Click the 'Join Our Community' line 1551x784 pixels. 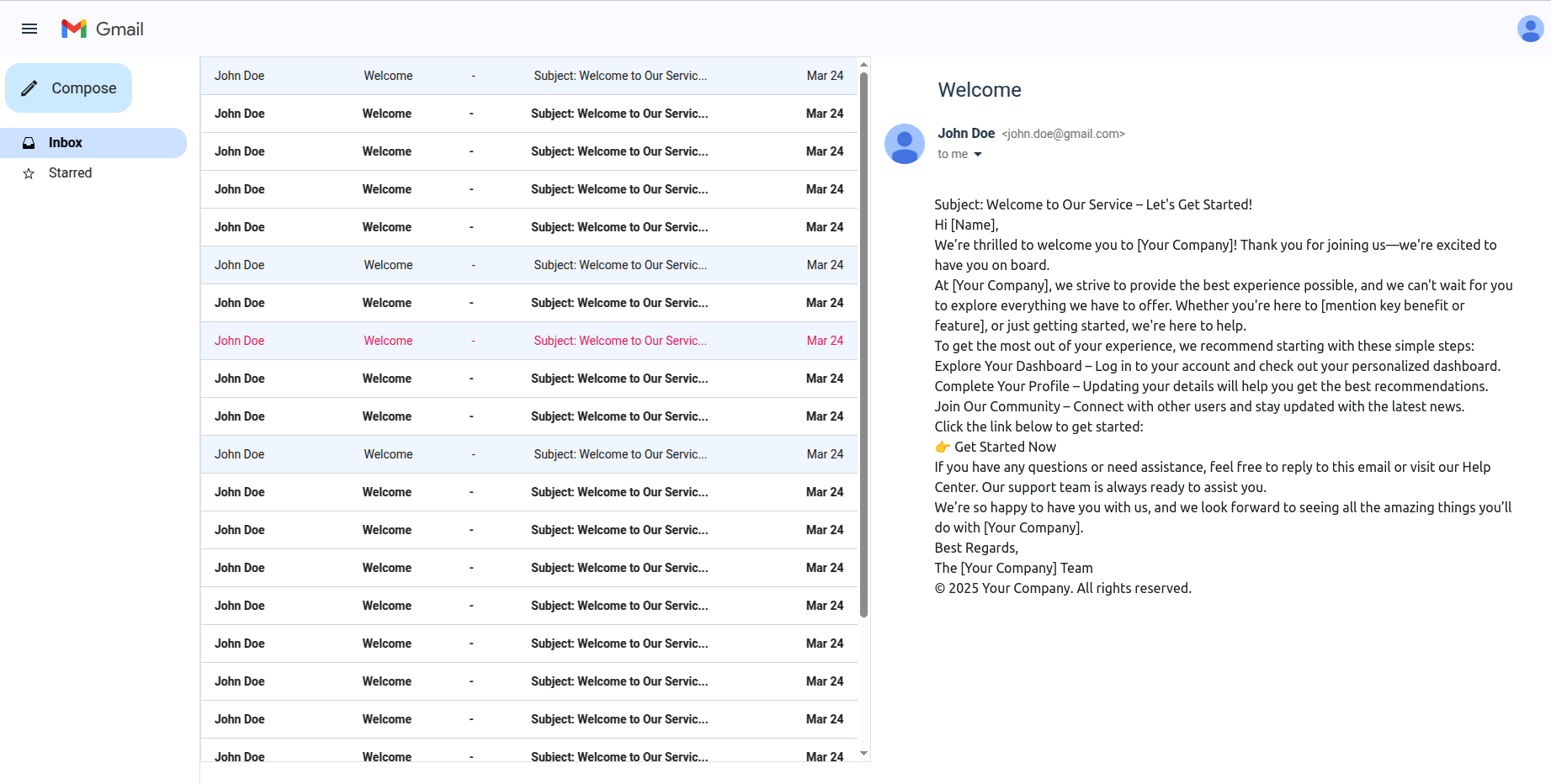[x=1199, y=406]
